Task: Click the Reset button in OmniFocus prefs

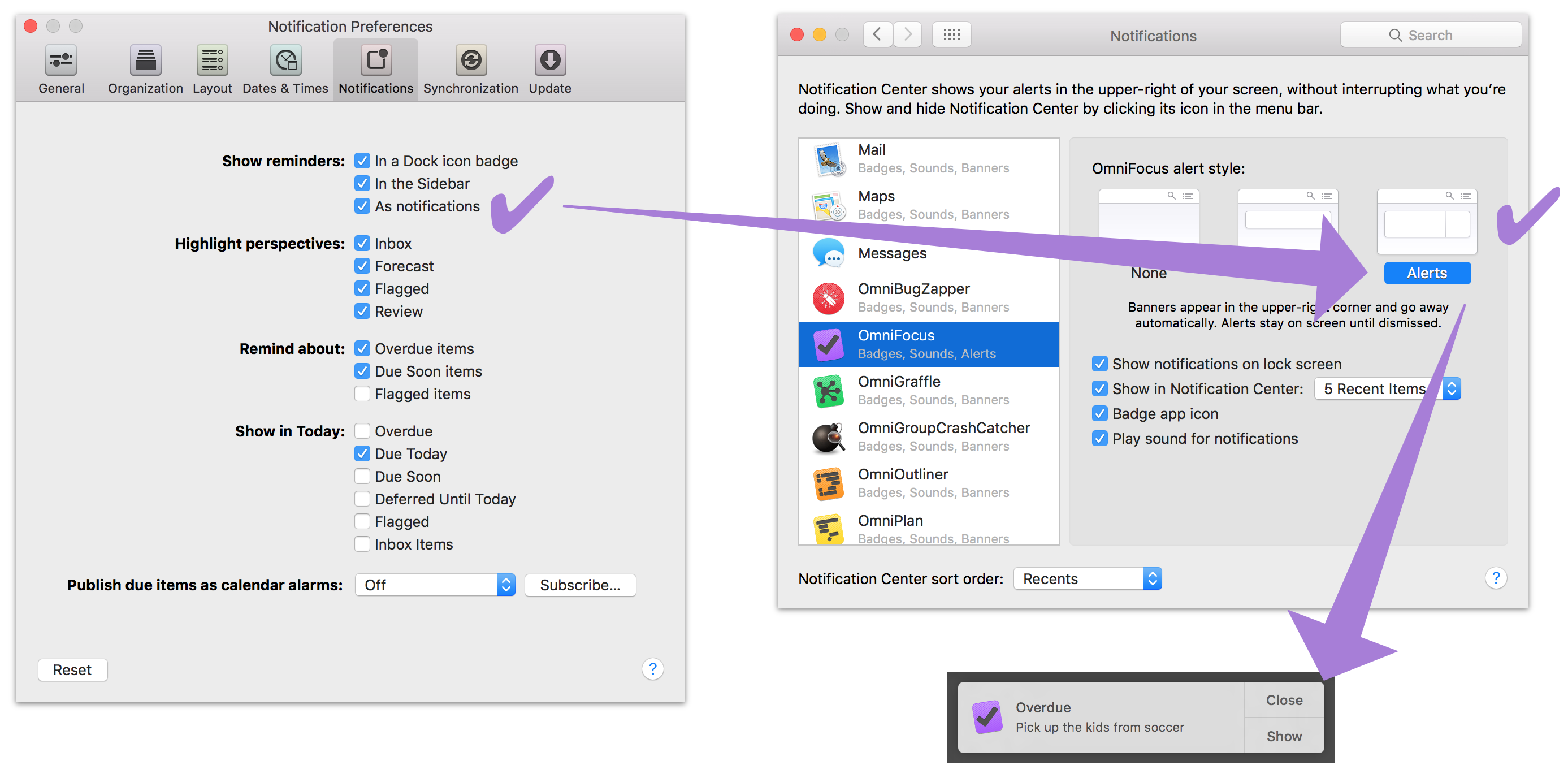Action: [70, 670]
